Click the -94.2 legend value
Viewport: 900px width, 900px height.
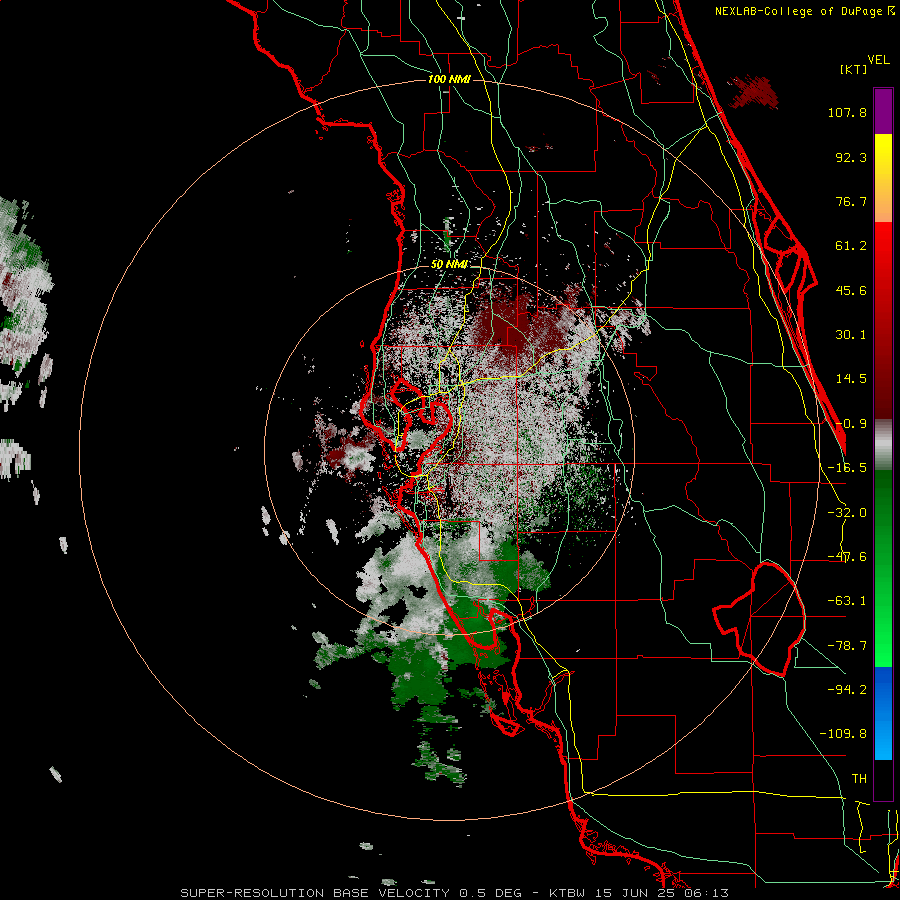pyautogui.click(x=847, y=690)
